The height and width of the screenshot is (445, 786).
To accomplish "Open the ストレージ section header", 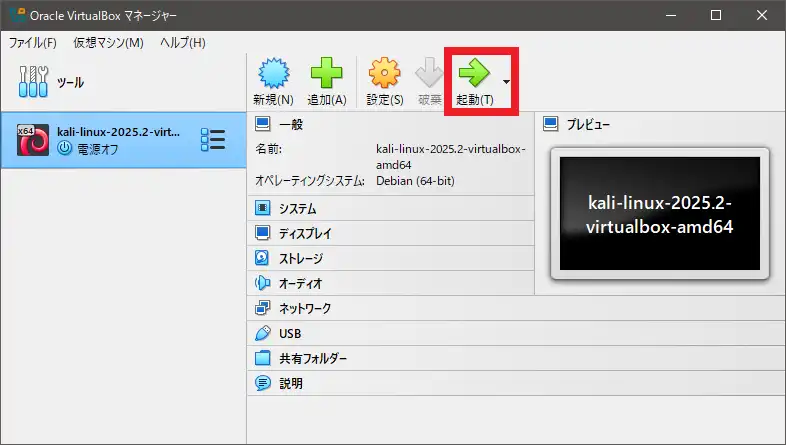I will tap(391, 258).
